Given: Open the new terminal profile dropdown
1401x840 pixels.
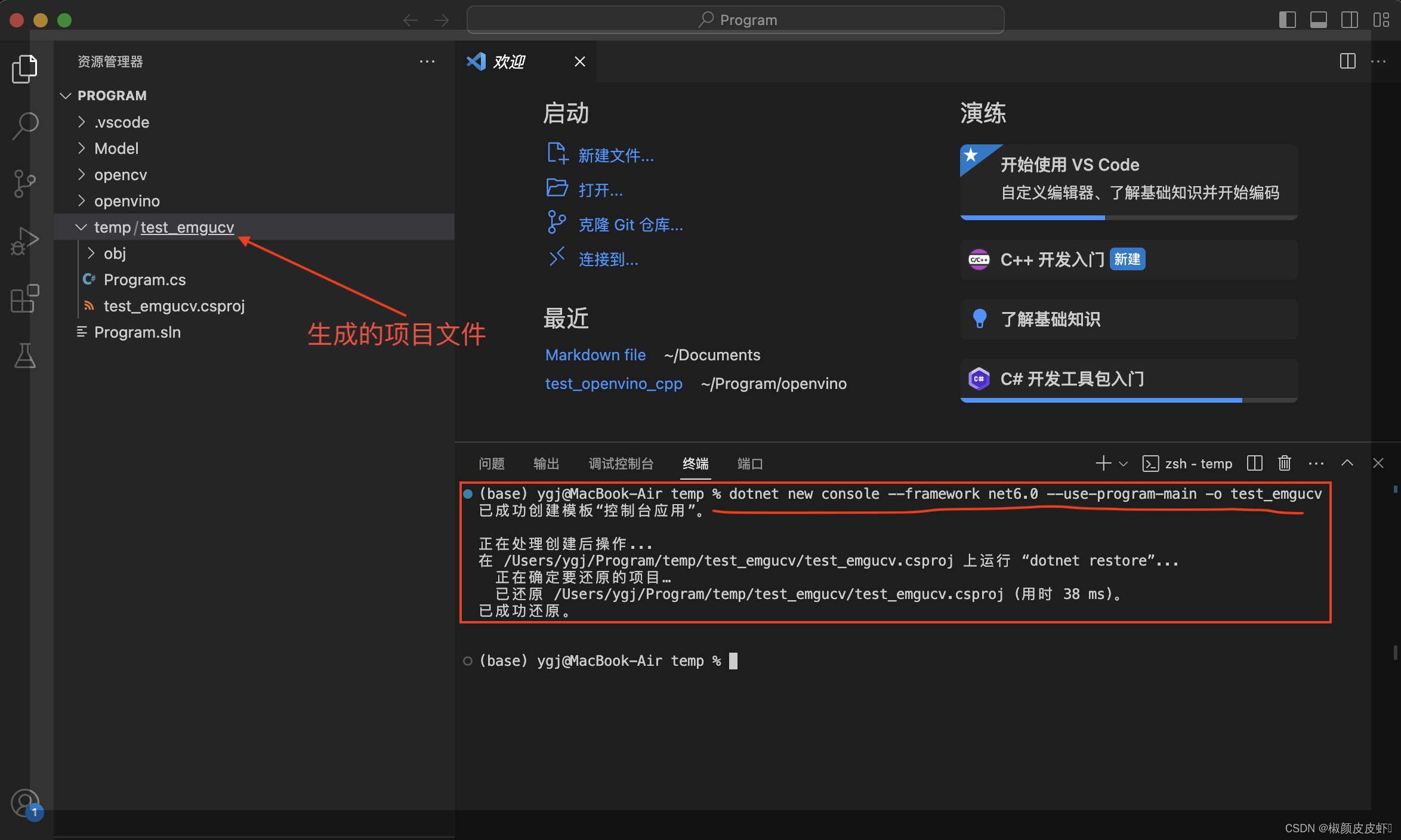Looking at the screenshot, I should [1124, 463].
